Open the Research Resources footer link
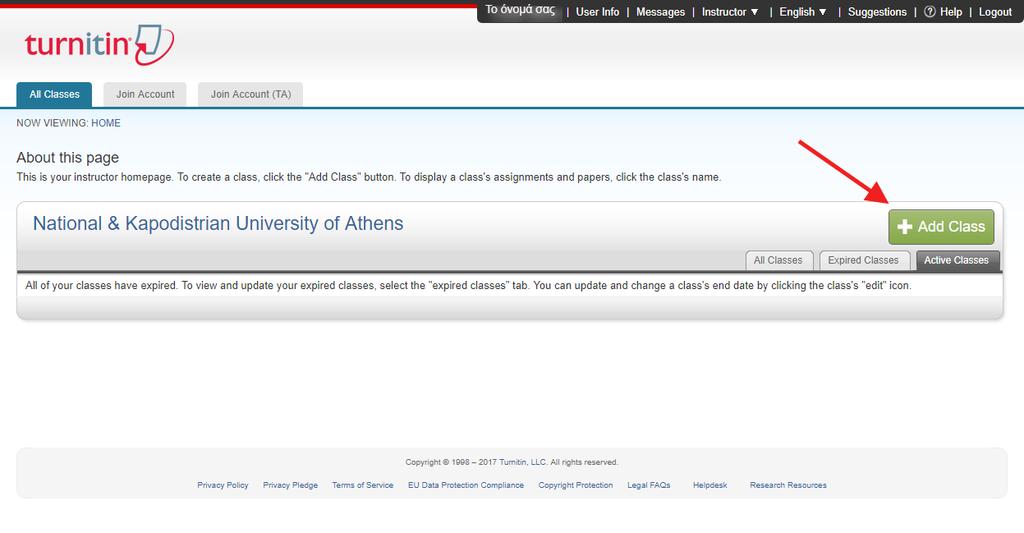Image resolution: width=1024 pixels, height=533 pixels. (788, 485)
